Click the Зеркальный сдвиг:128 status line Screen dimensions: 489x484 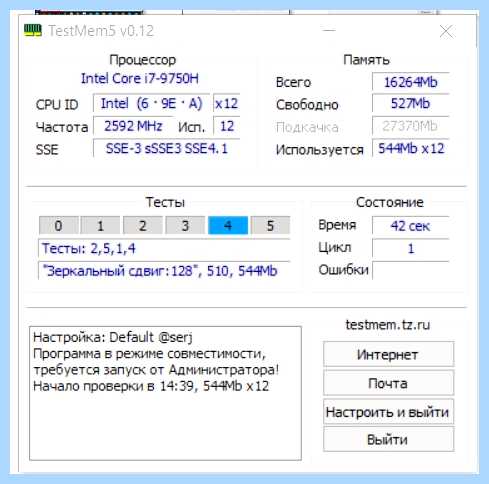164,271
